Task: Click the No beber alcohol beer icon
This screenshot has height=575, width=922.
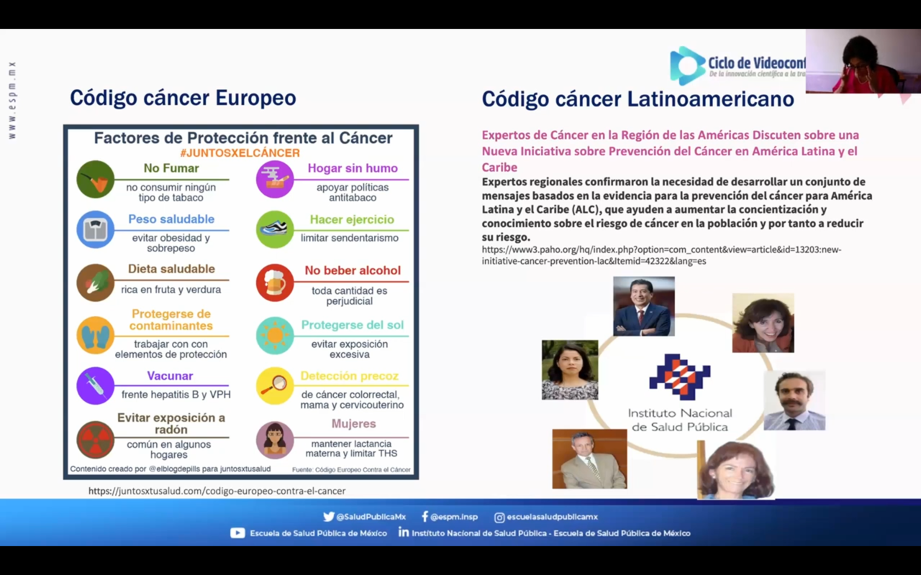Action: [275, 282]
